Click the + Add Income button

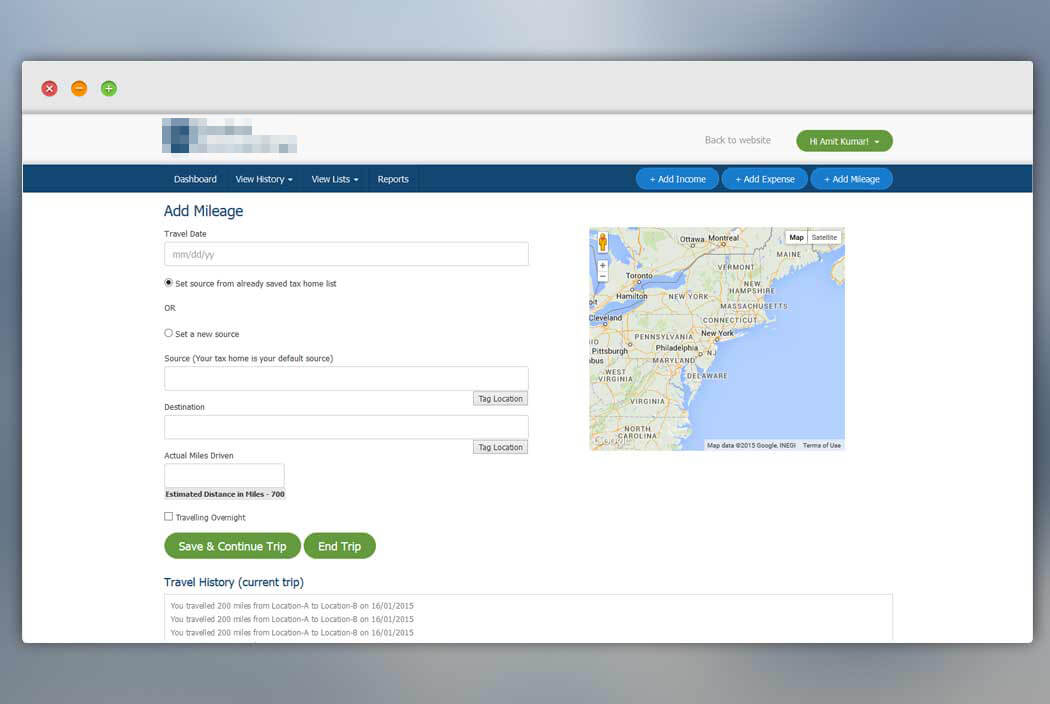[677, 180]
